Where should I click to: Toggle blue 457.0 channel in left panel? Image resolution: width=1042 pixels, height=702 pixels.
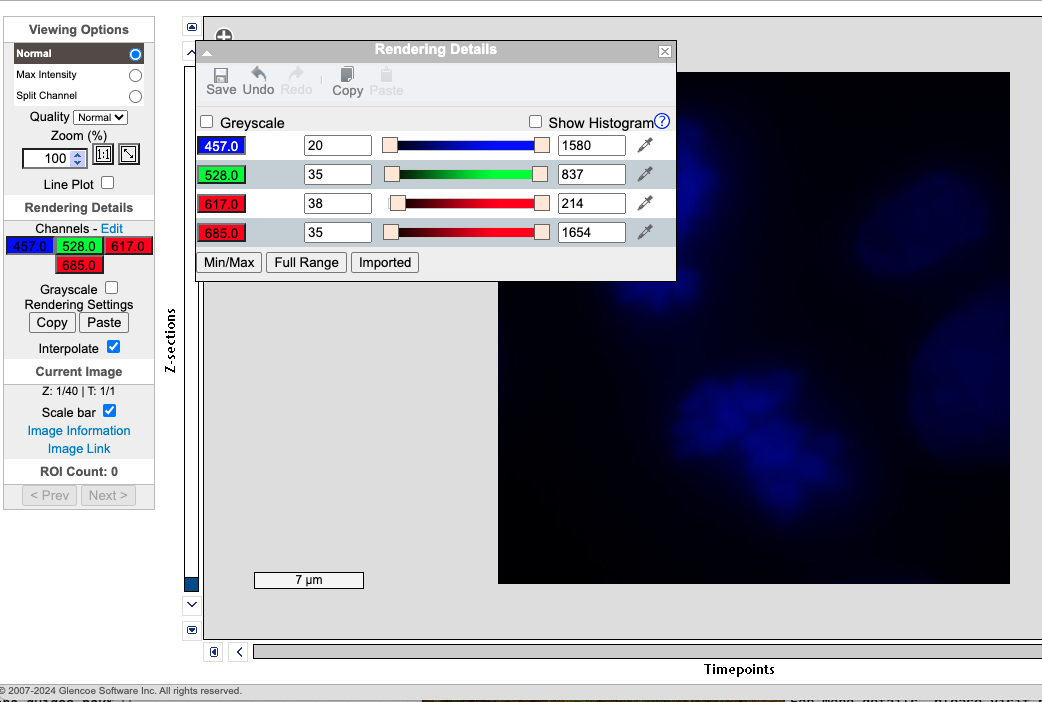click(x=30, y=246)
